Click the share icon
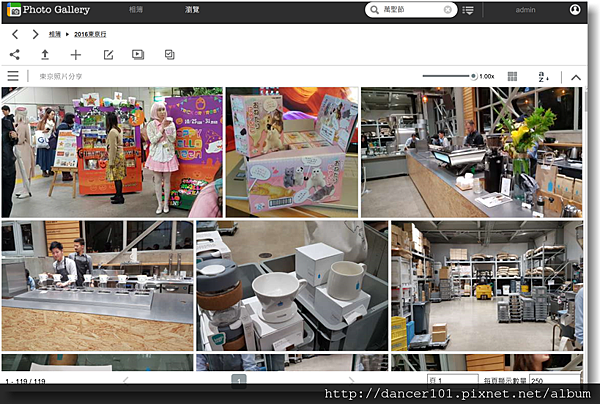The image size is (600, 404). 15,54
